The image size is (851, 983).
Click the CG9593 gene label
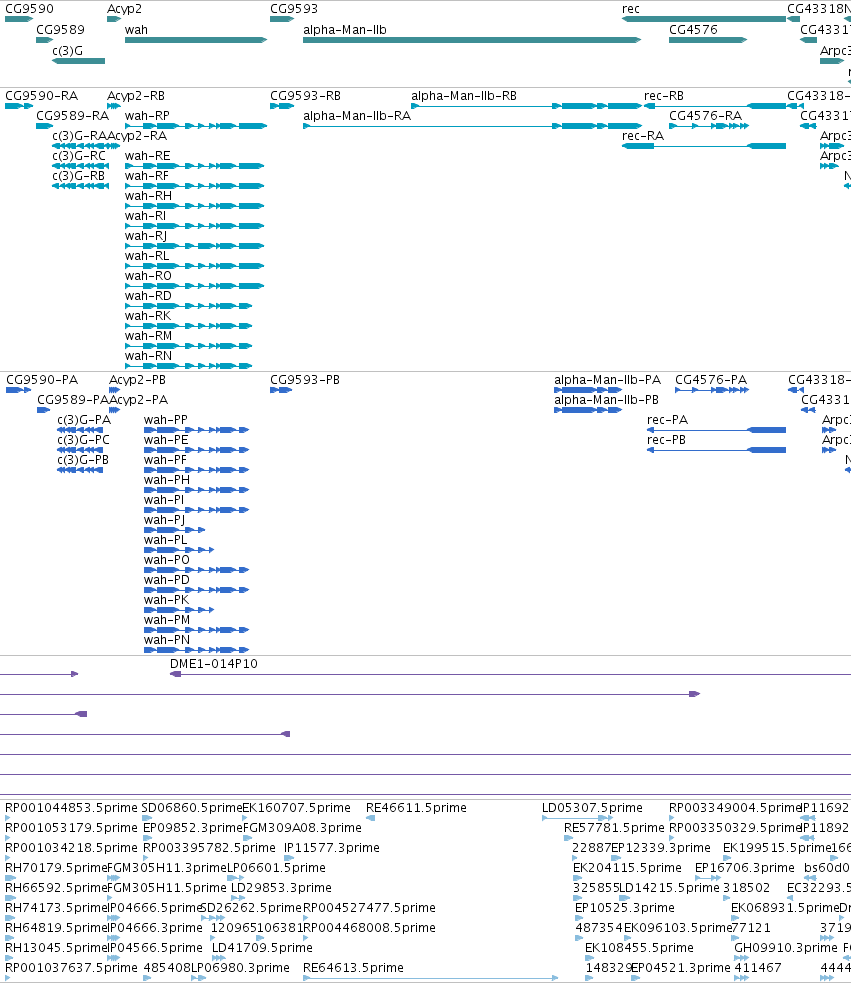pyautogui.click(x=293, y=9)
